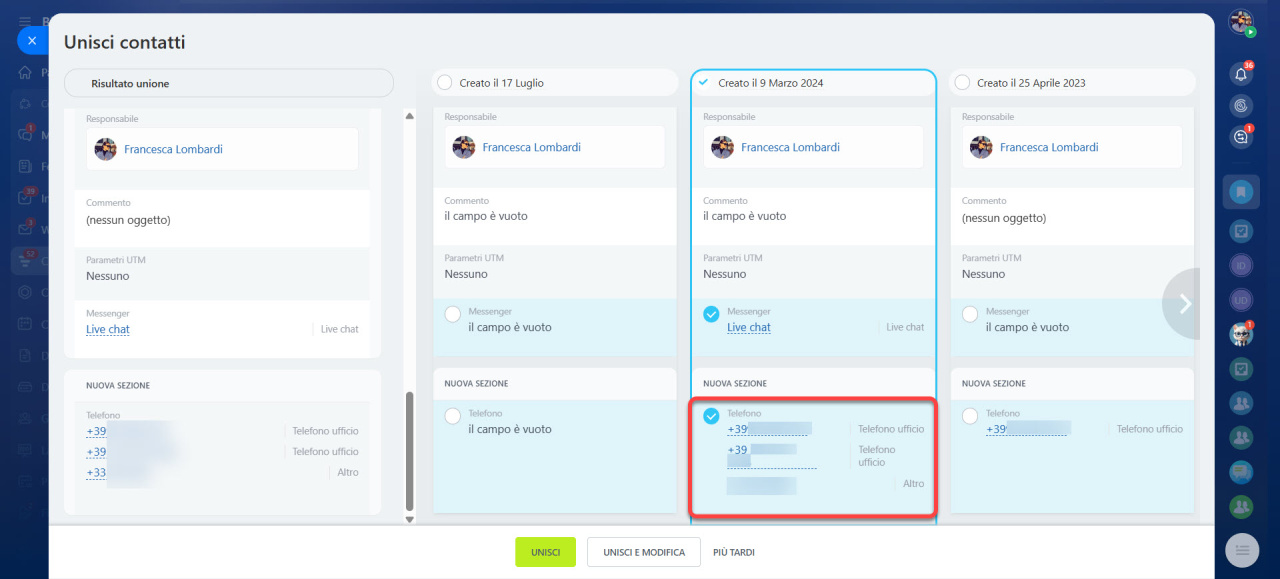Click Francesca Lombardi's avatar in Risultato unione
The image size is (1280, 579).
tap(105, 149)
